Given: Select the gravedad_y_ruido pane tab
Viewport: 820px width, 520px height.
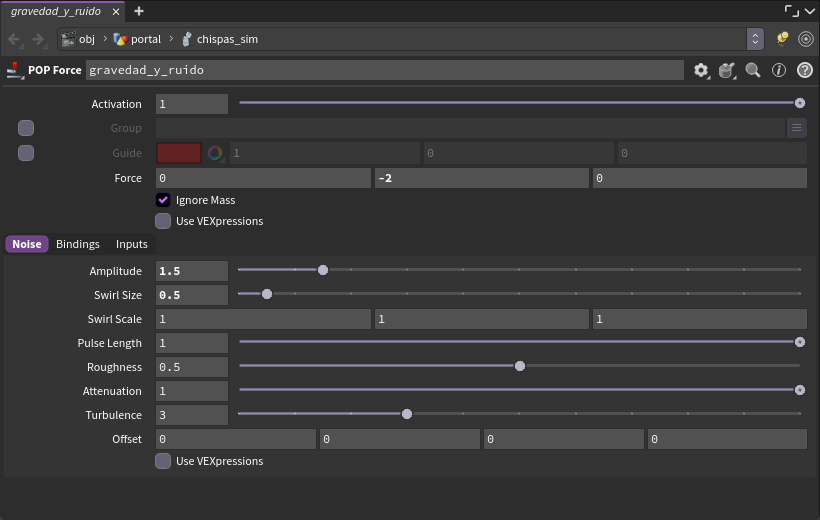Looking at the screenshot, I should pyautogui.click(x=55, y=11).
